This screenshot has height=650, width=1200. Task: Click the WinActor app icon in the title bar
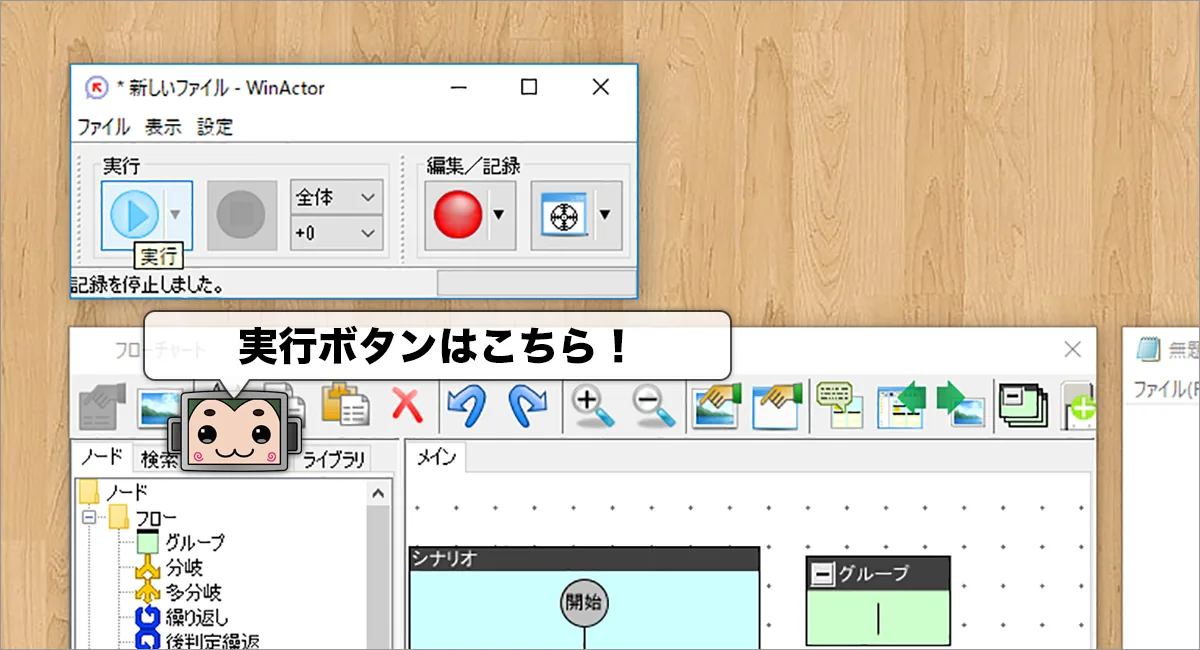(x=97, y=87)
